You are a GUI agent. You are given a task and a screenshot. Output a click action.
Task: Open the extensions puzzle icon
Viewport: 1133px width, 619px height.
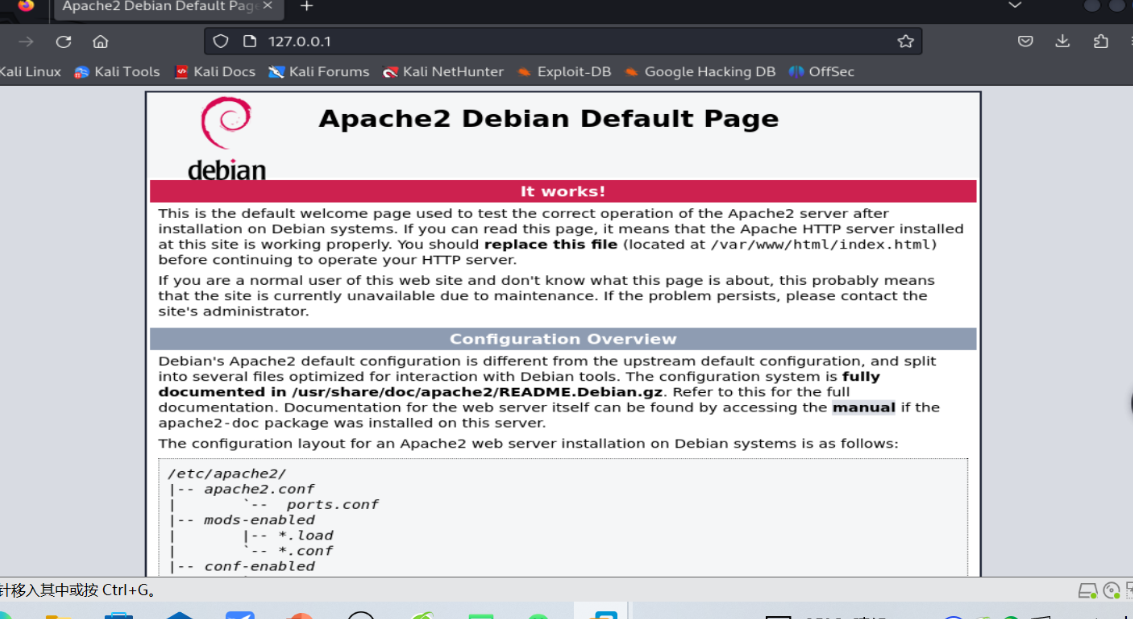(x=1101, y=41)
